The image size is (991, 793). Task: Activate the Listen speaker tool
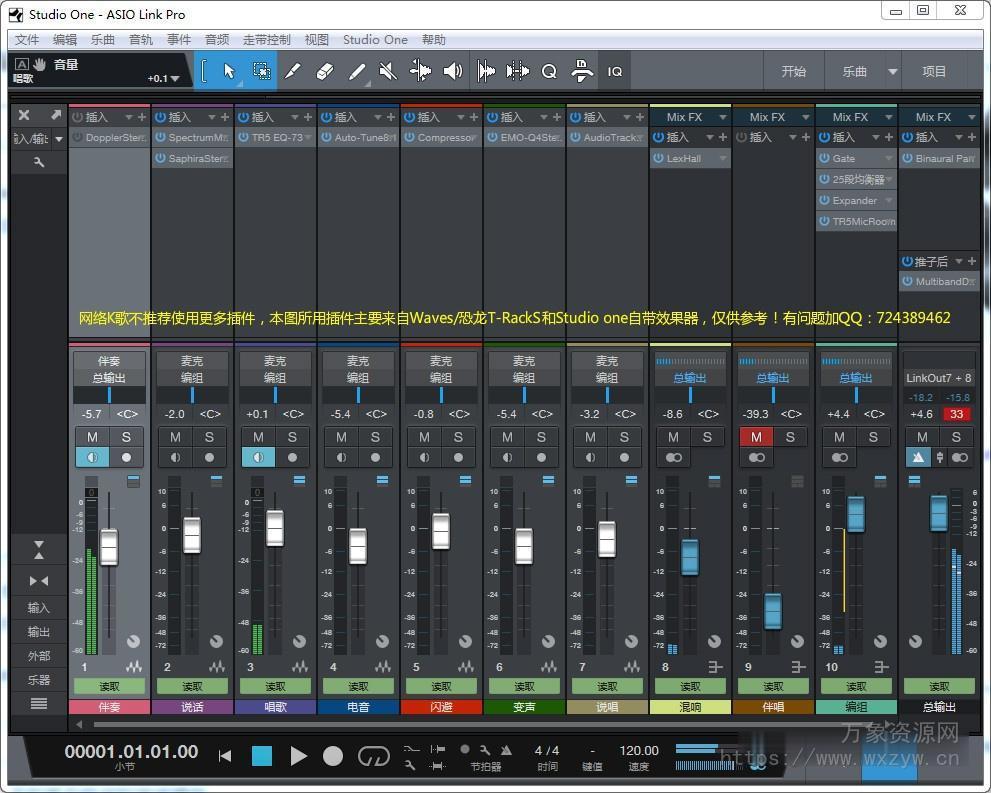(453, 71)
